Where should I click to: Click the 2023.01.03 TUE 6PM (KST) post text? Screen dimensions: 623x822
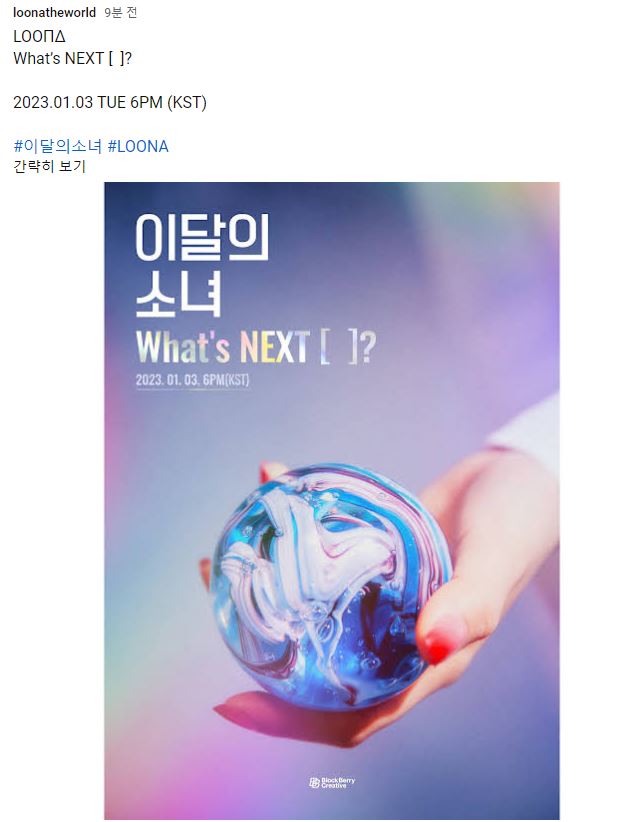coord(110,102)
